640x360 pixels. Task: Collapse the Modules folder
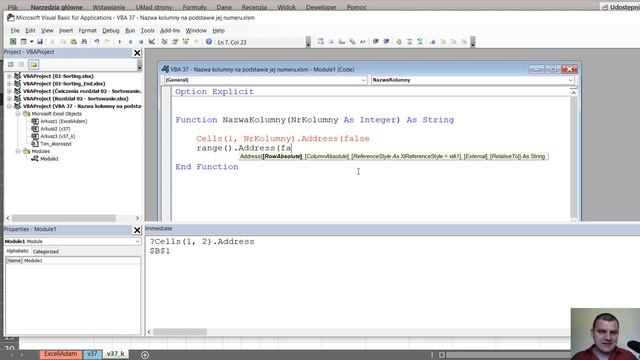[x=18, y=151]
